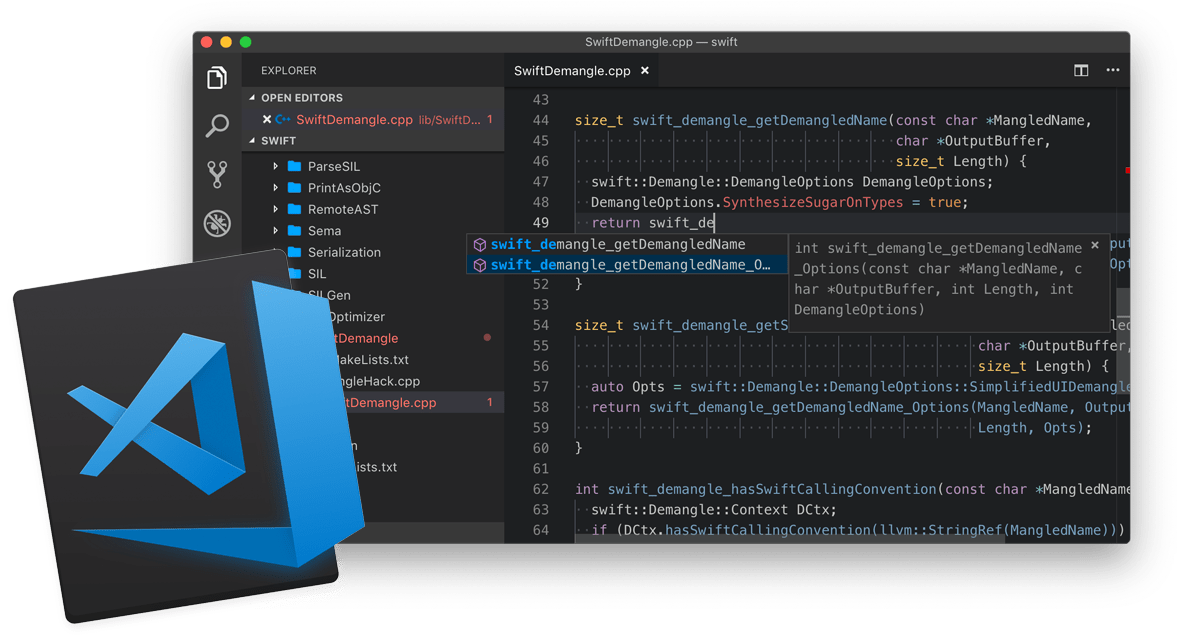Click the macOS yellow minimize button
This screenshot has width=1177, height=641.
[x=226, y=42]
